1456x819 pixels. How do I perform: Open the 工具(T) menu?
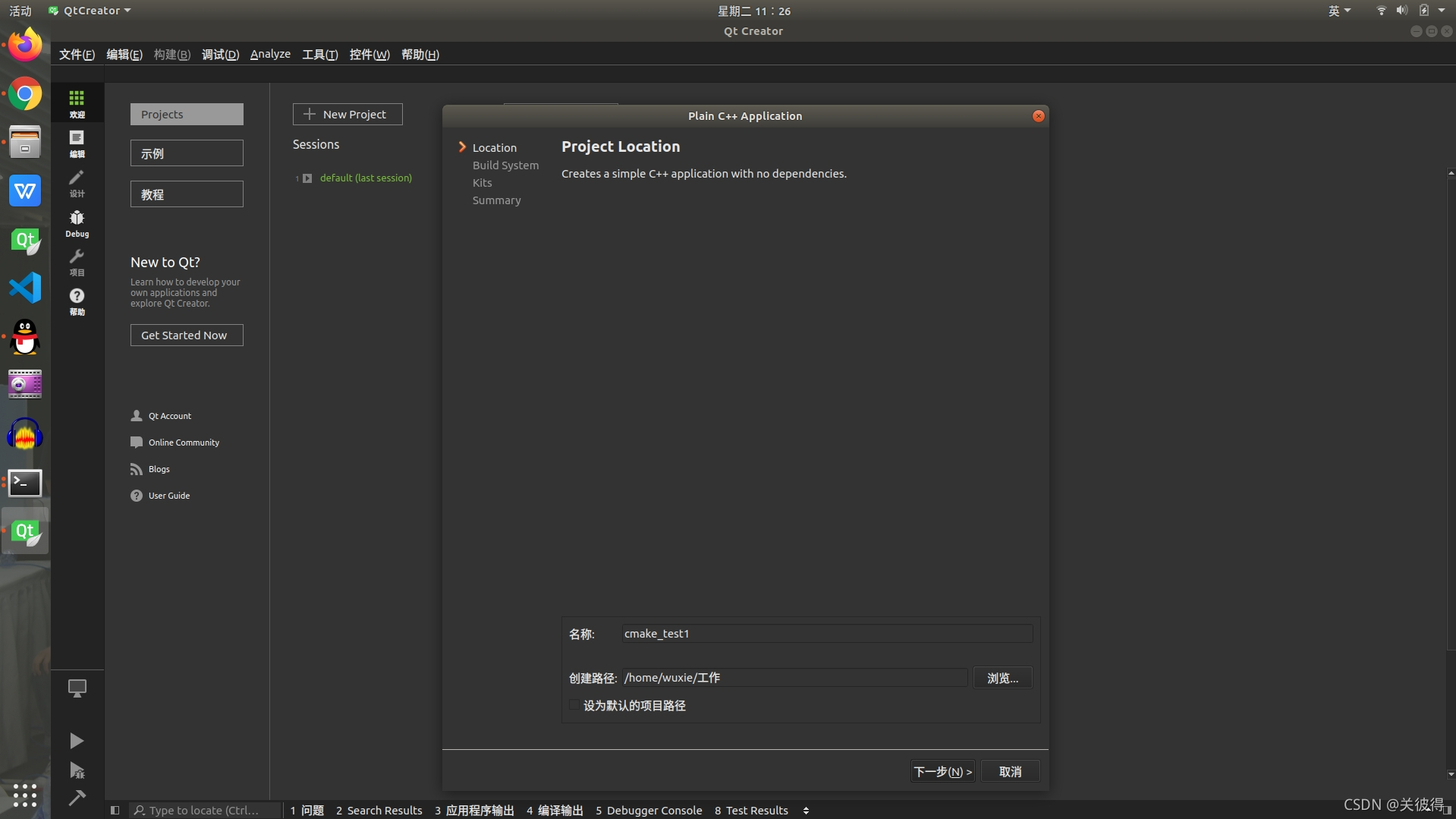point(319,55)
